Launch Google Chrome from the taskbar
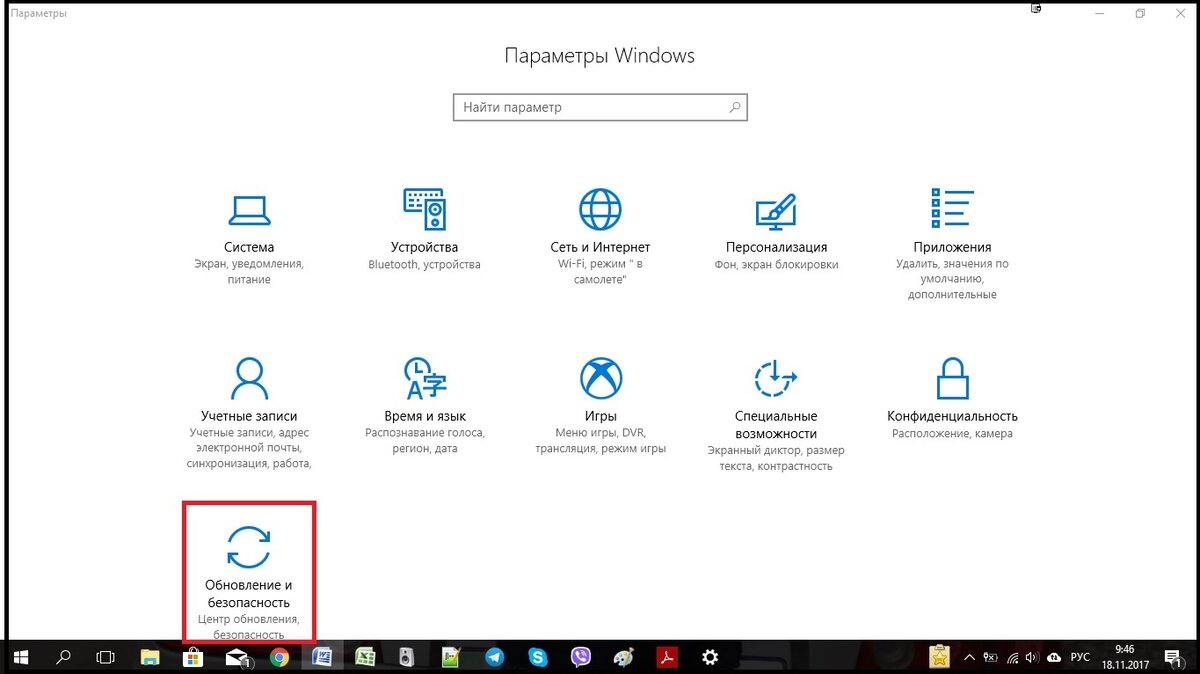1200x674 pixels. pos(280,657)
